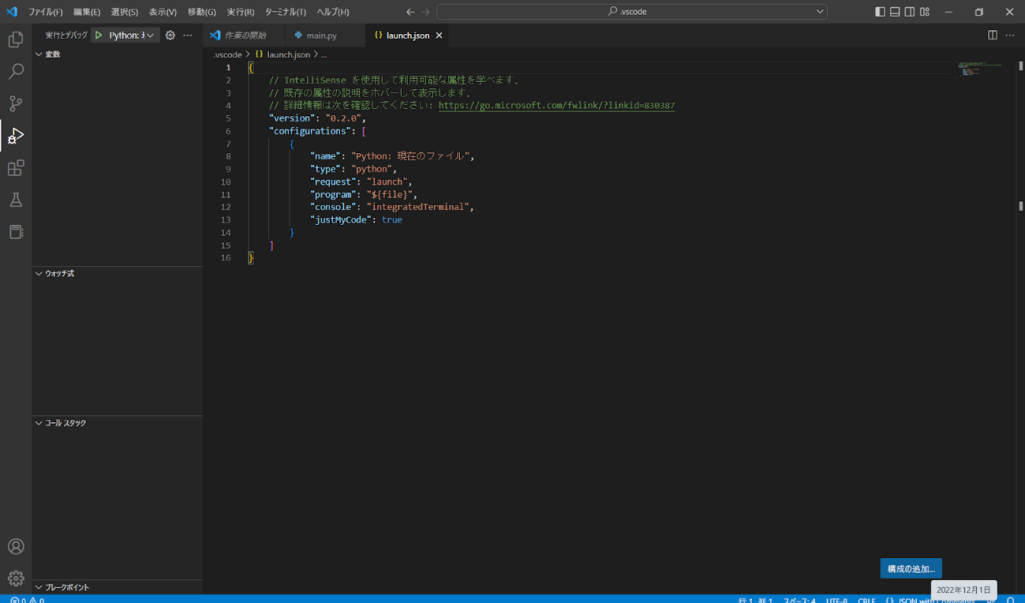Open the customize layout icon
This screenshot has width=1025, height=603.
(924, 12)
